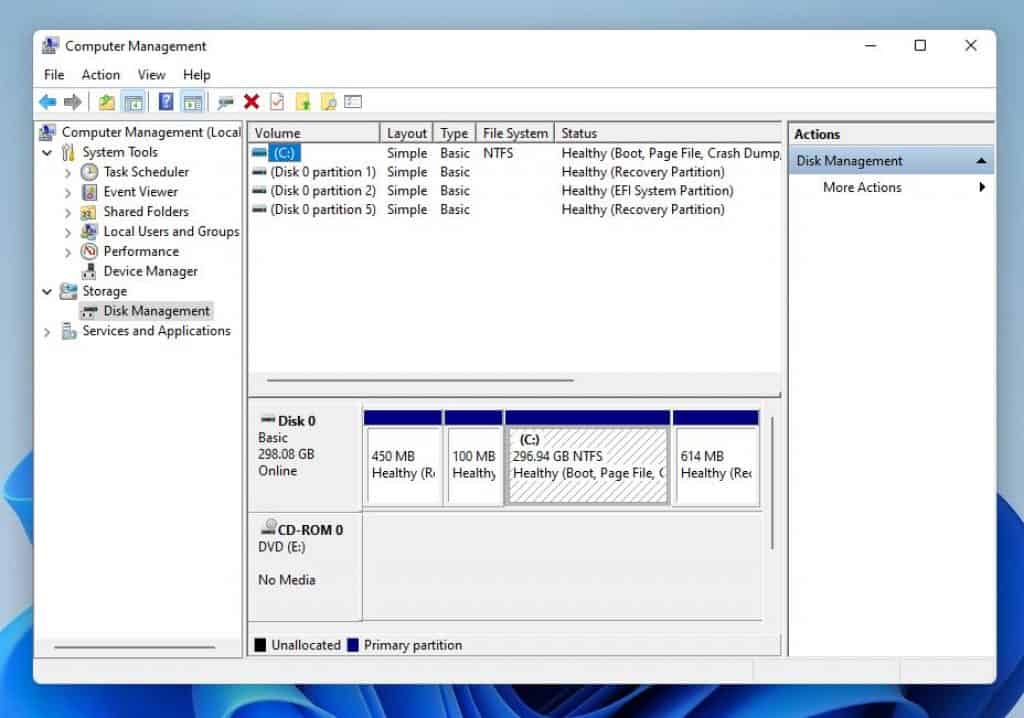This screenshot has width=1024, height=718.
Task: Collapse the Disk Management actions section arrow
Action: click(x=981, y=161)
